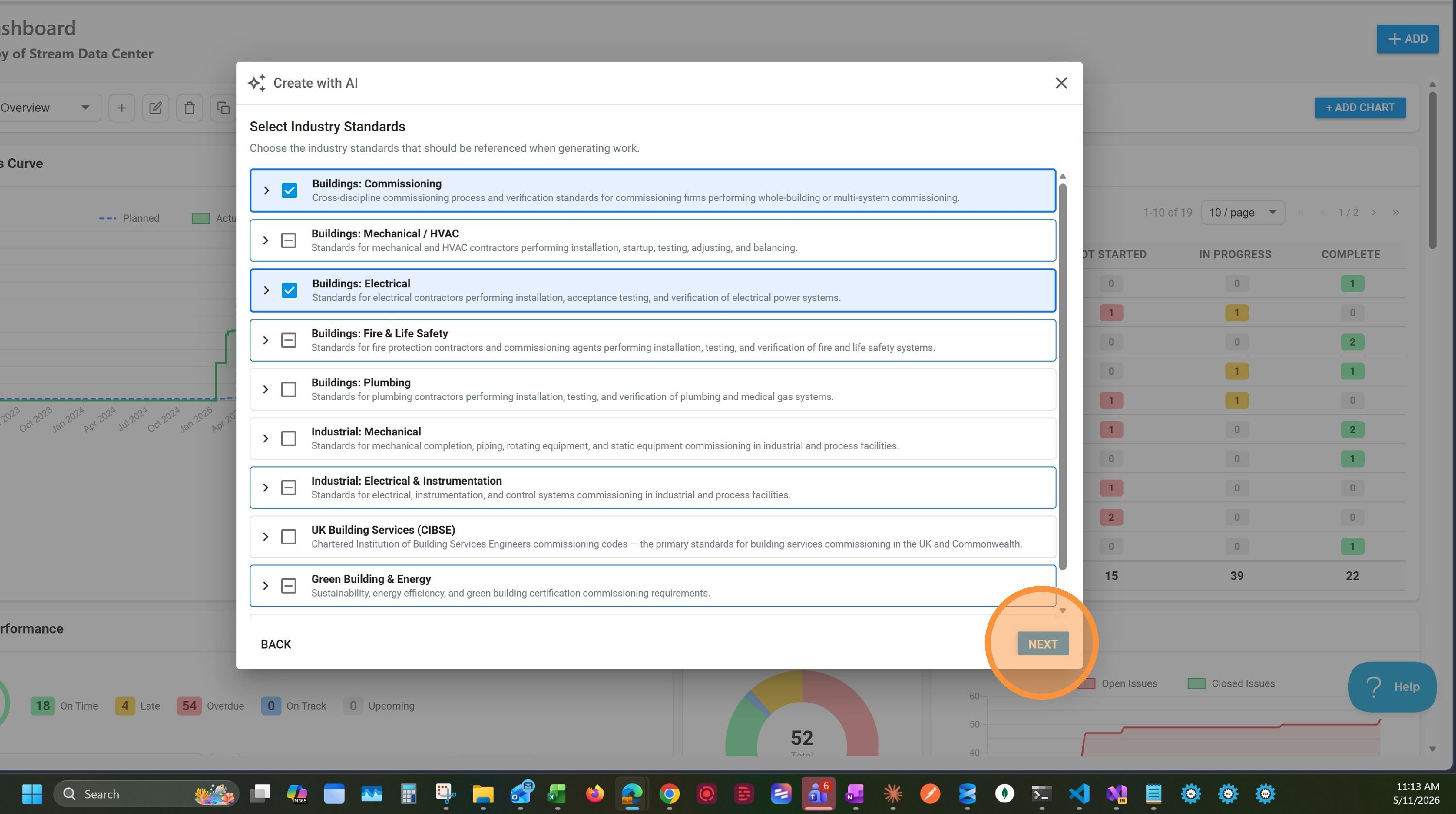This screenshot has width=1456, height=814.
Task: Open File Explorer from the taskbar
Action: tap(483, 794)
